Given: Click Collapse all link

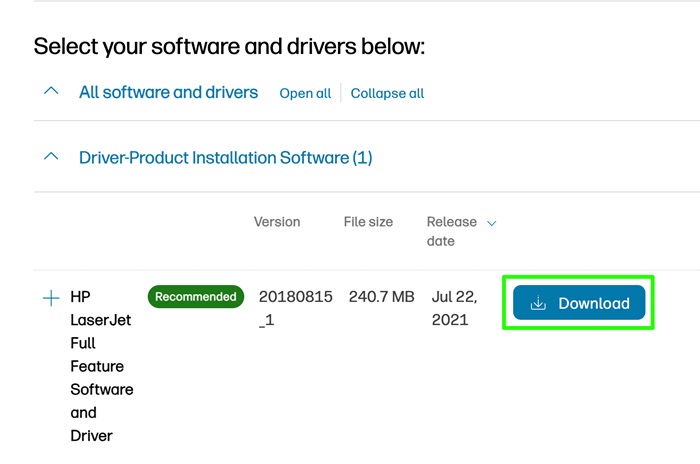Looking at the screenshot, I should tap(387, 93).
